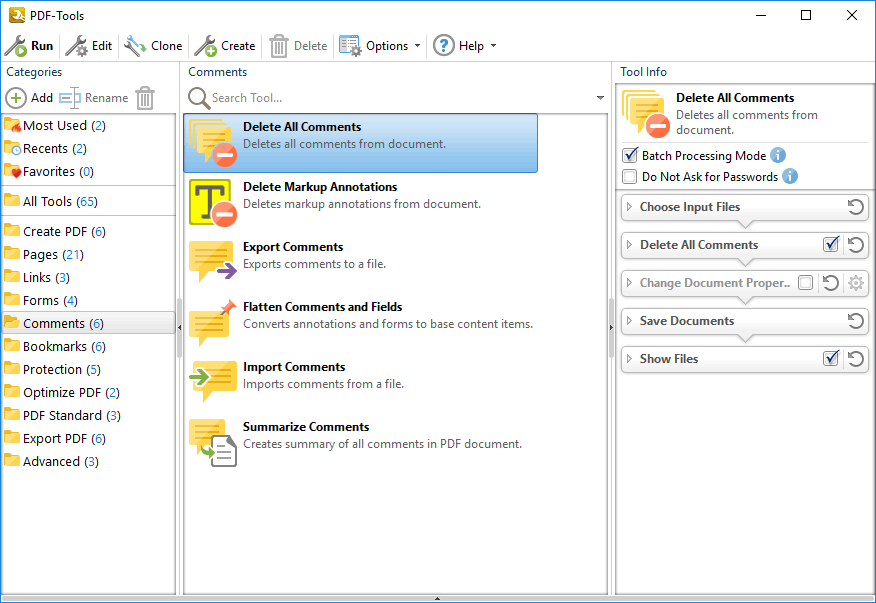
Task: Click the Run tool button
Action: tap(29, 46)
